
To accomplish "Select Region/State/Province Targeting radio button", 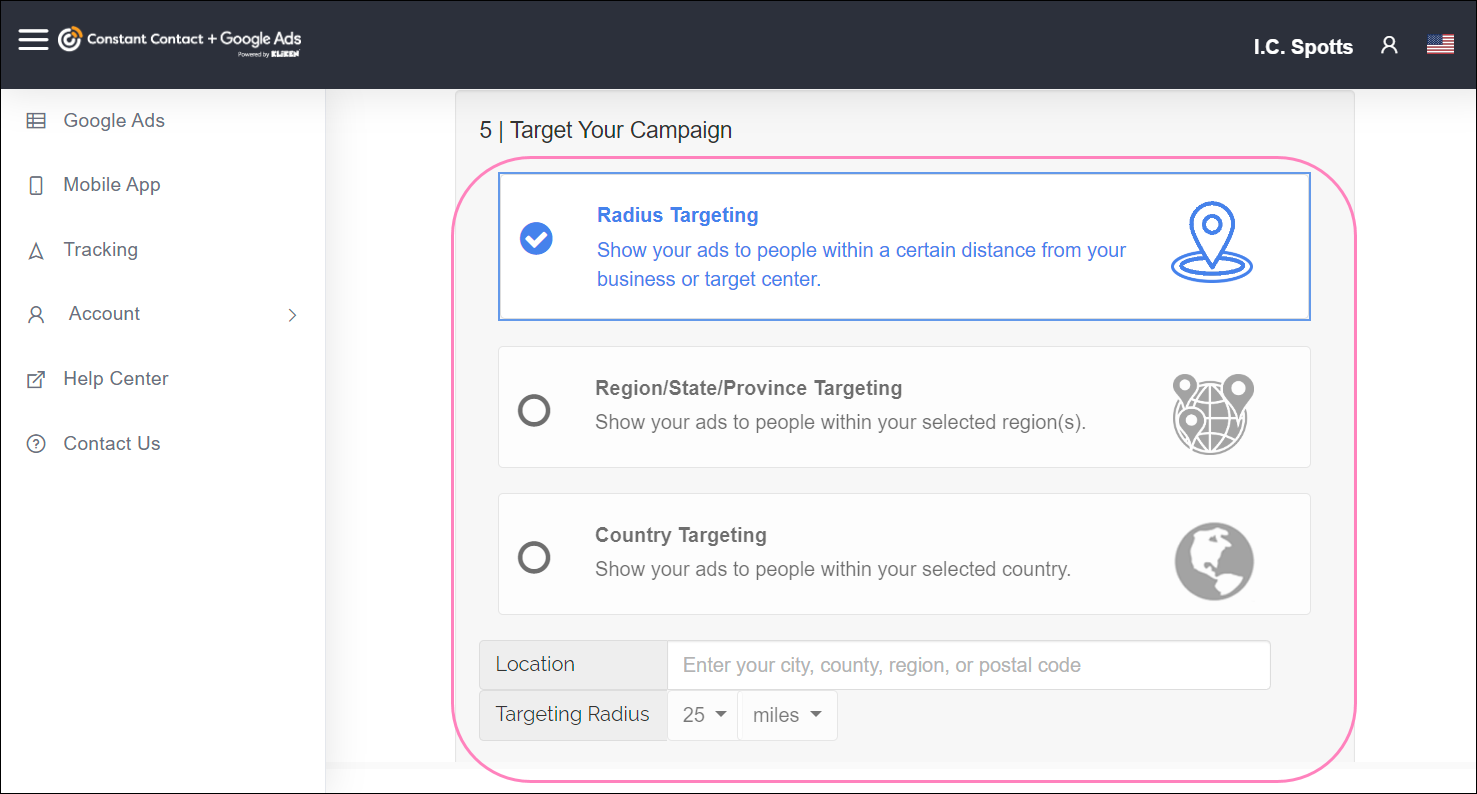I will pos(534,410).
